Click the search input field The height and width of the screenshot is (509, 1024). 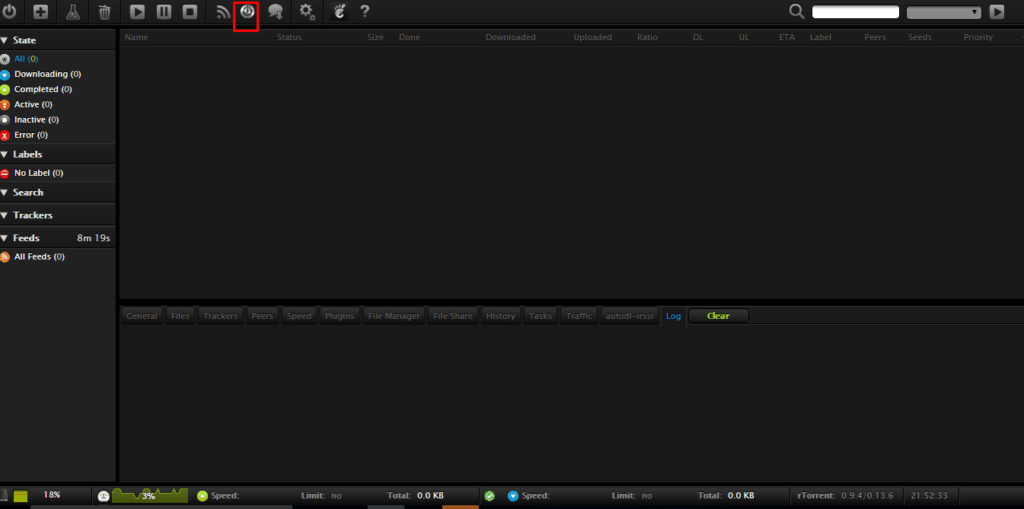[855, 12]
